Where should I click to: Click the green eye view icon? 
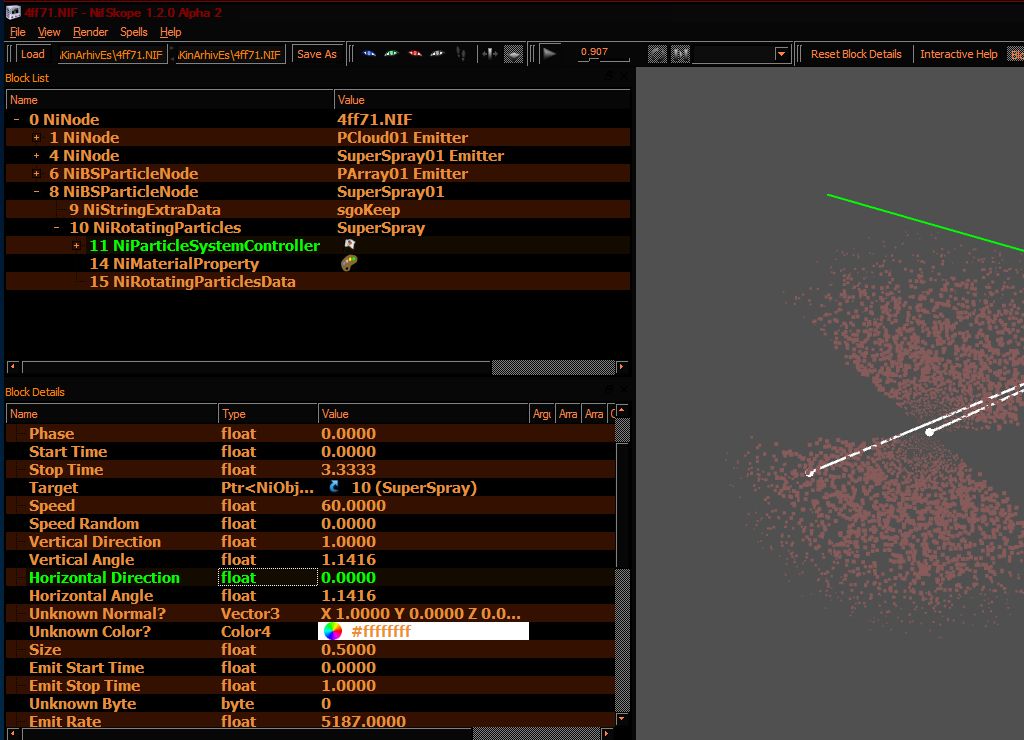[392, 54]
